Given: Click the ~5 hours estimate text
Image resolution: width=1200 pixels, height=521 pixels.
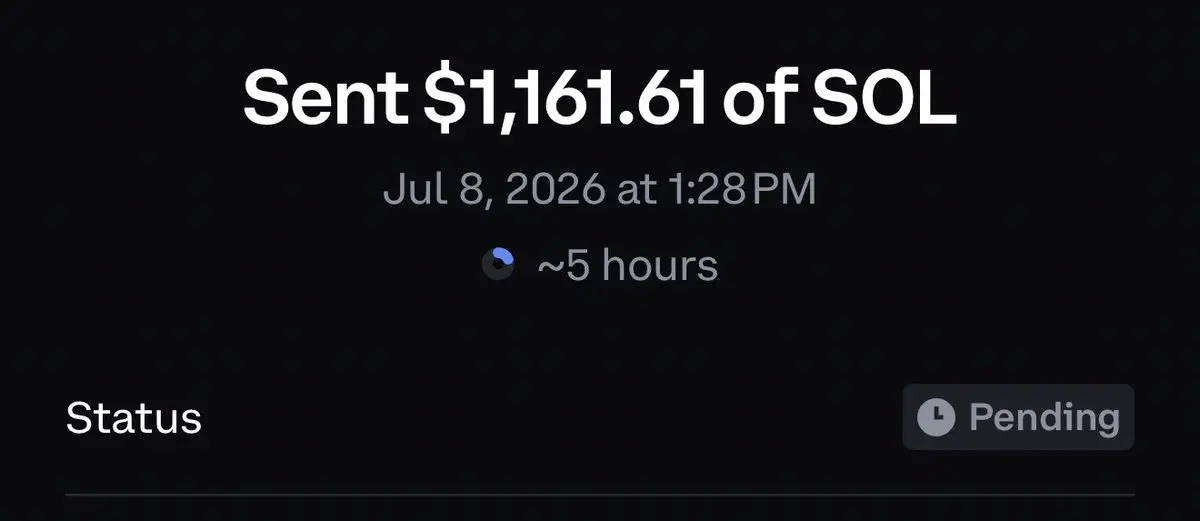Looking at the screenshot, I should click(628, 266).
